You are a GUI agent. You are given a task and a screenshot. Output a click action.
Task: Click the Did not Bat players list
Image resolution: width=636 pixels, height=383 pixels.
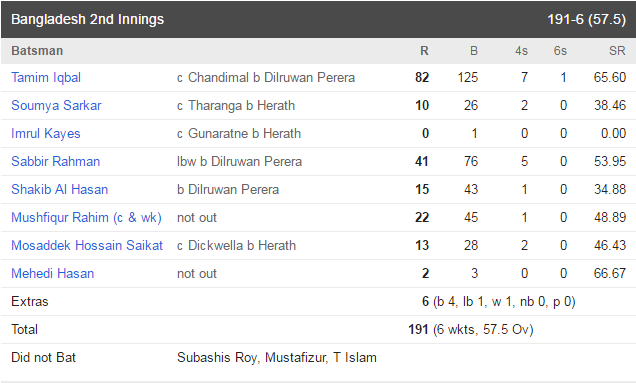[277, 357]
